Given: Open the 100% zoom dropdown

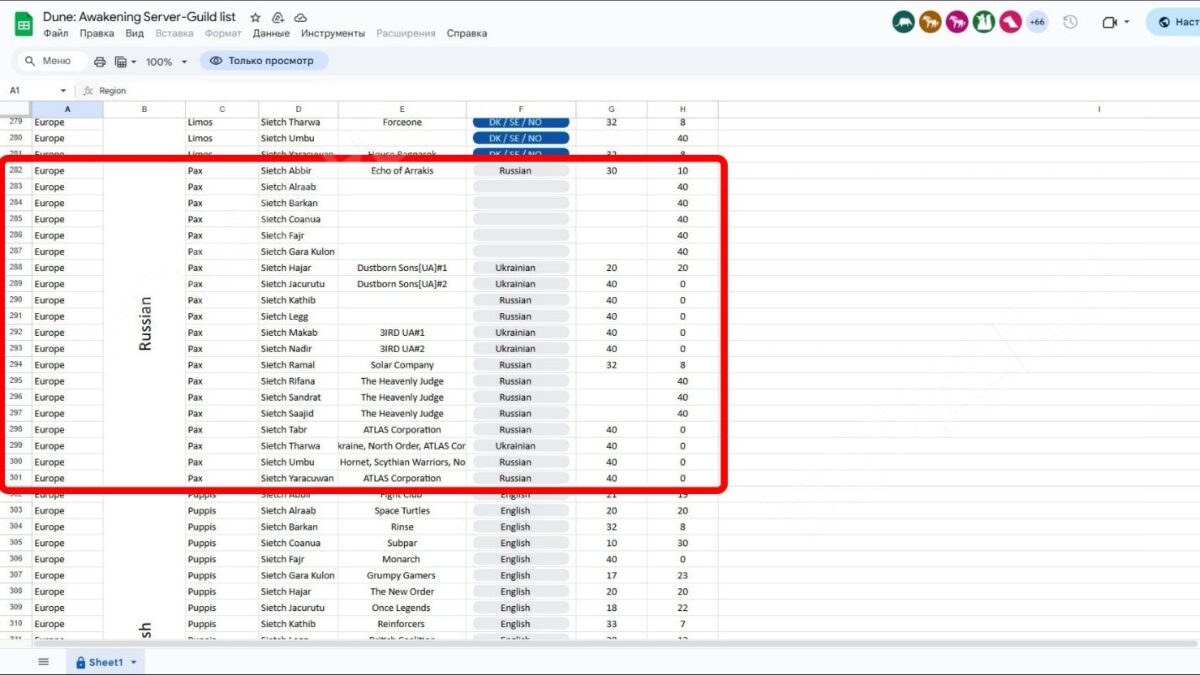Looking at the screenshot, I should pyautogui.click(x=167, y=62).
